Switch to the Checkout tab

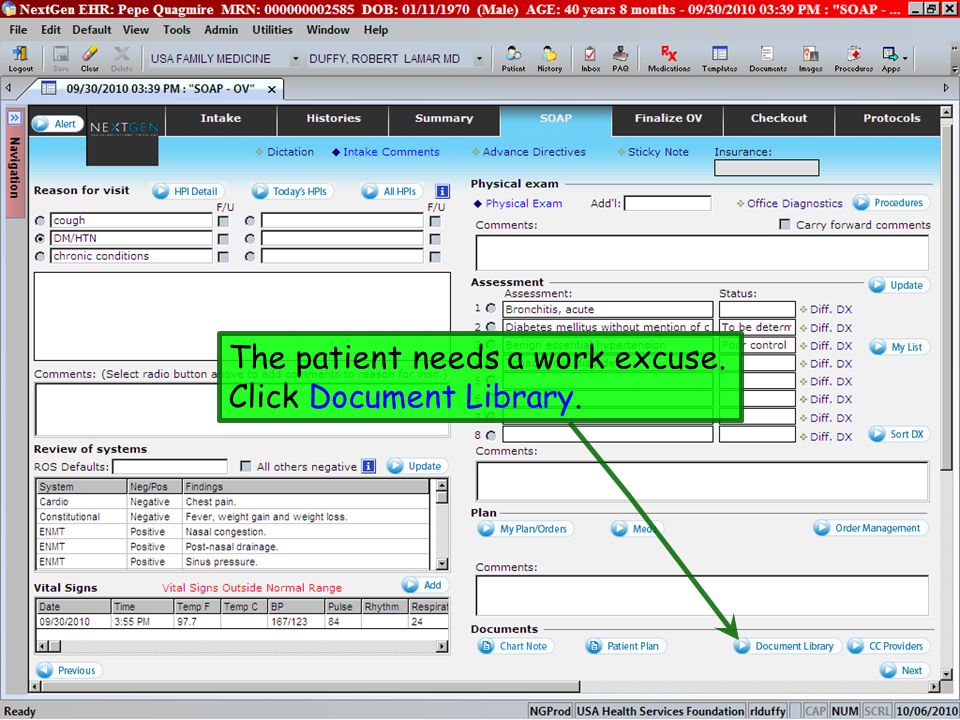click(x=779, y=119)
